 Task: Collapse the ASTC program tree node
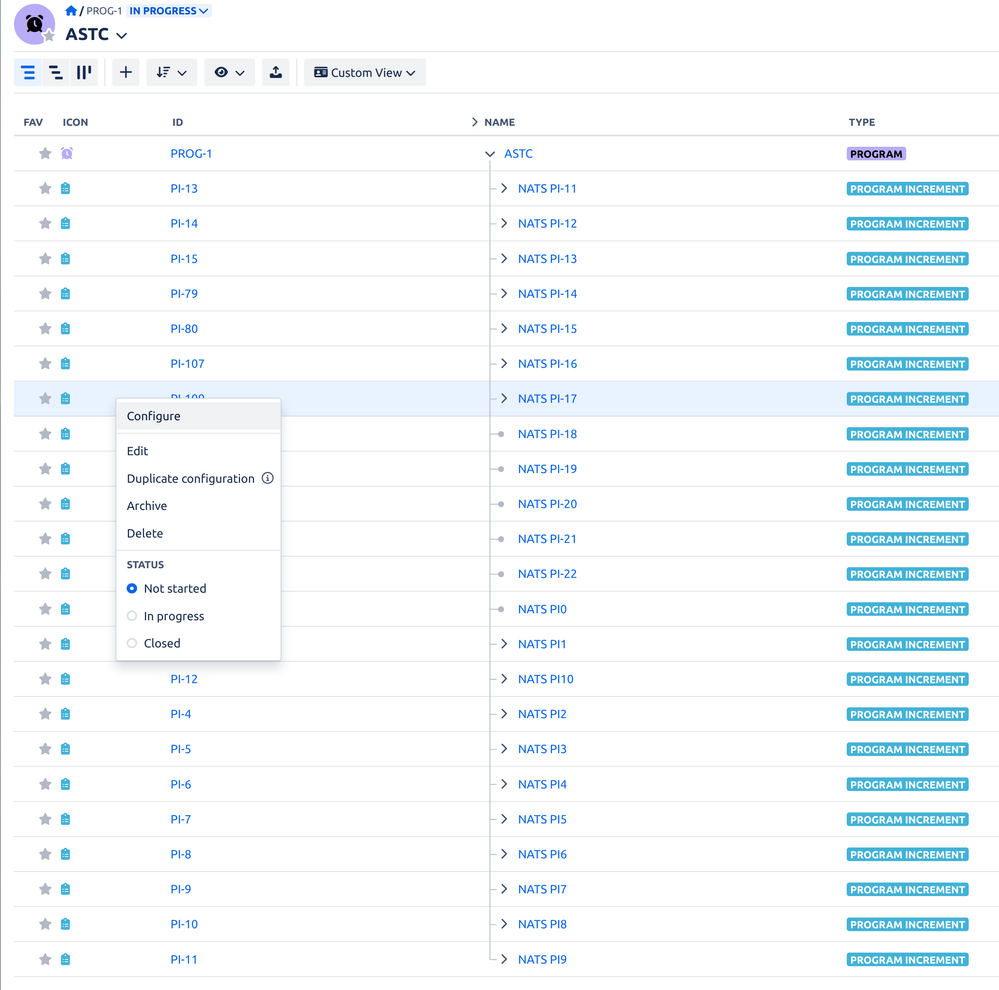(x=490, y=154)
